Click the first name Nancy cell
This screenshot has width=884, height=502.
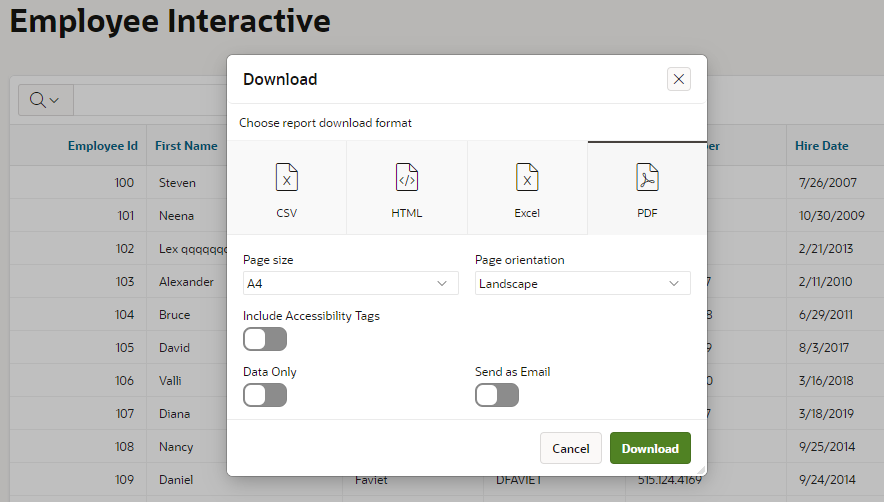[176, 447]
